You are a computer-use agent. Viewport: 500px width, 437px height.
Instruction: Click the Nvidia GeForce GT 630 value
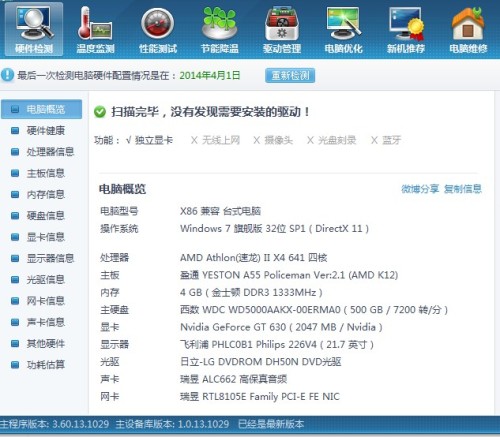point(281,327)
